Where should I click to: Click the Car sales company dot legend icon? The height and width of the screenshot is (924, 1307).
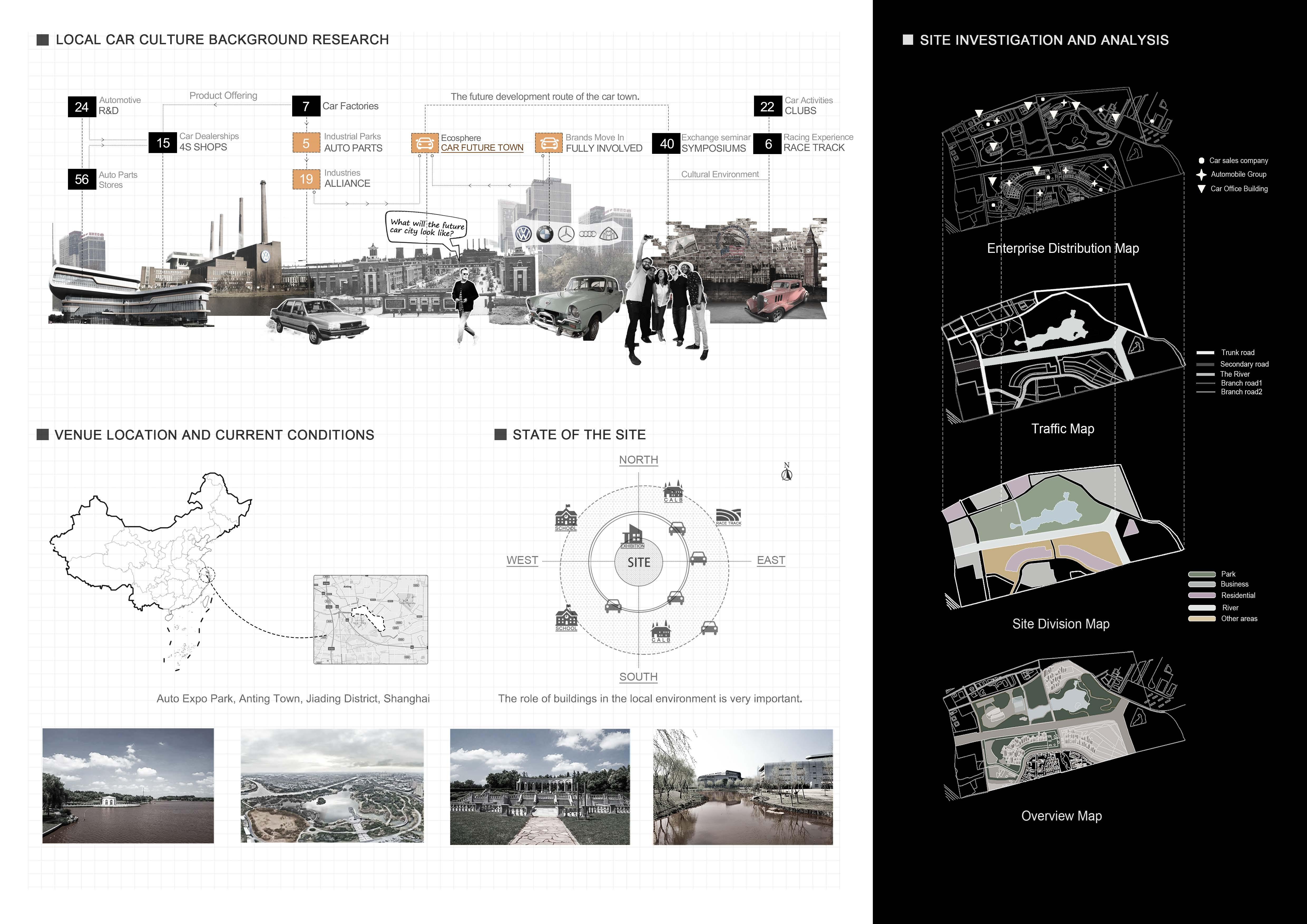[x=1201, y=161]
